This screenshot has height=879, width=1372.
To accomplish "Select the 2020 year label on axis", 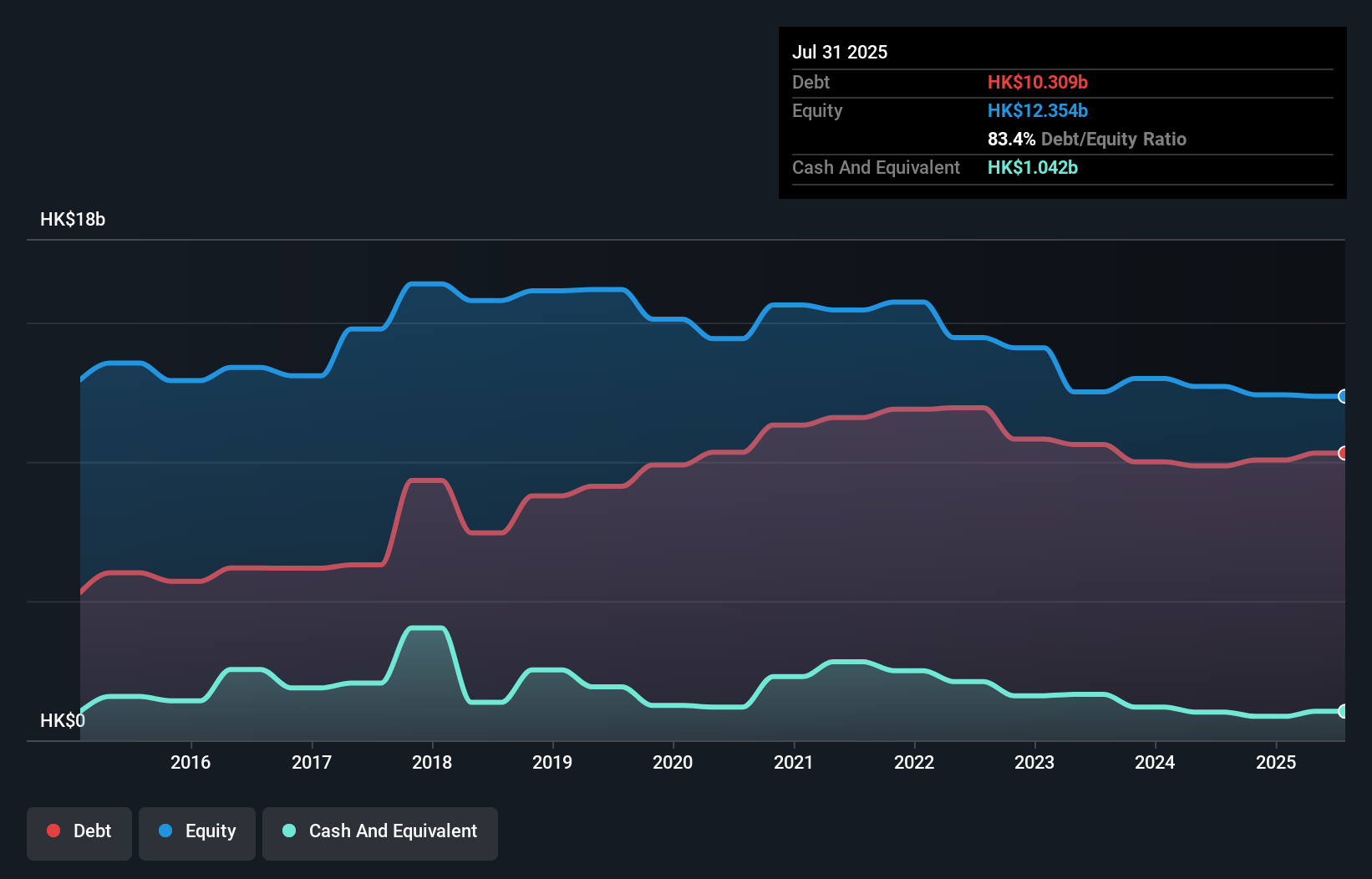I will click(673, 762).
